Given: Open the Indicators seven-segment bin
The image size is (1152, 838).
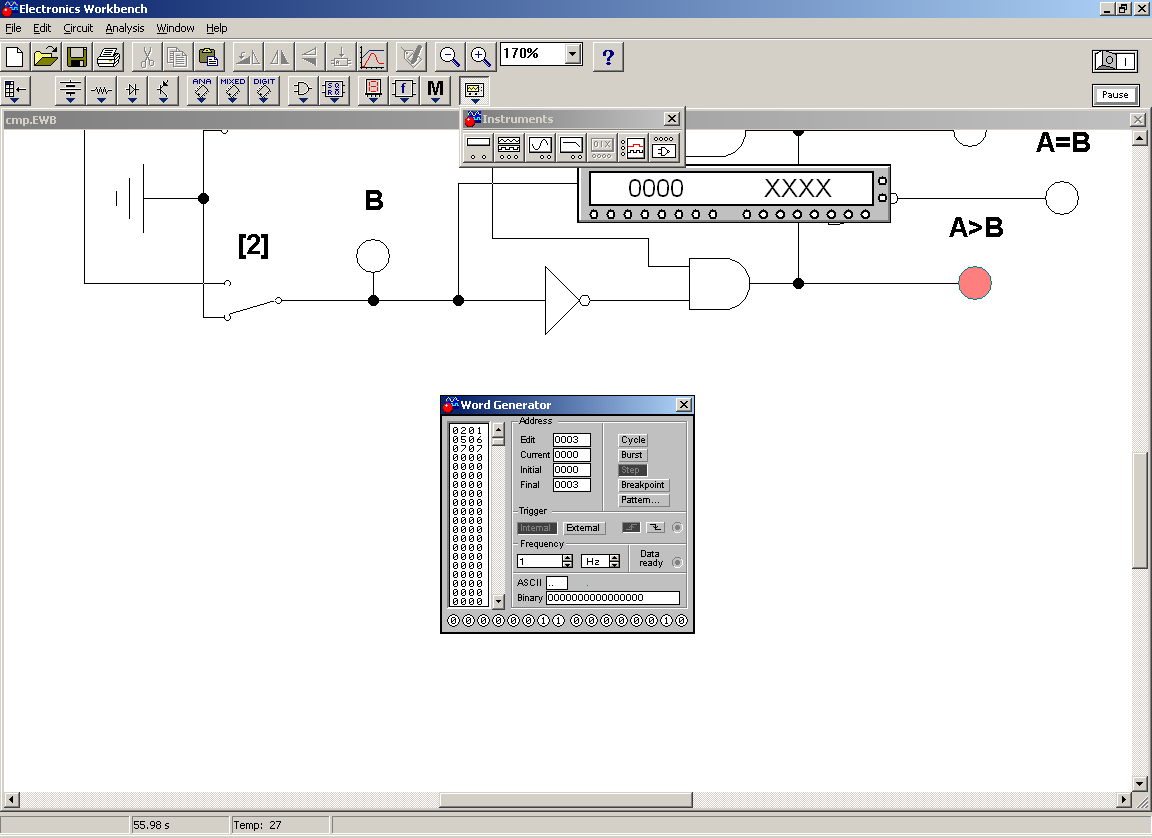Looking at the screenshot, I should 373,91.
